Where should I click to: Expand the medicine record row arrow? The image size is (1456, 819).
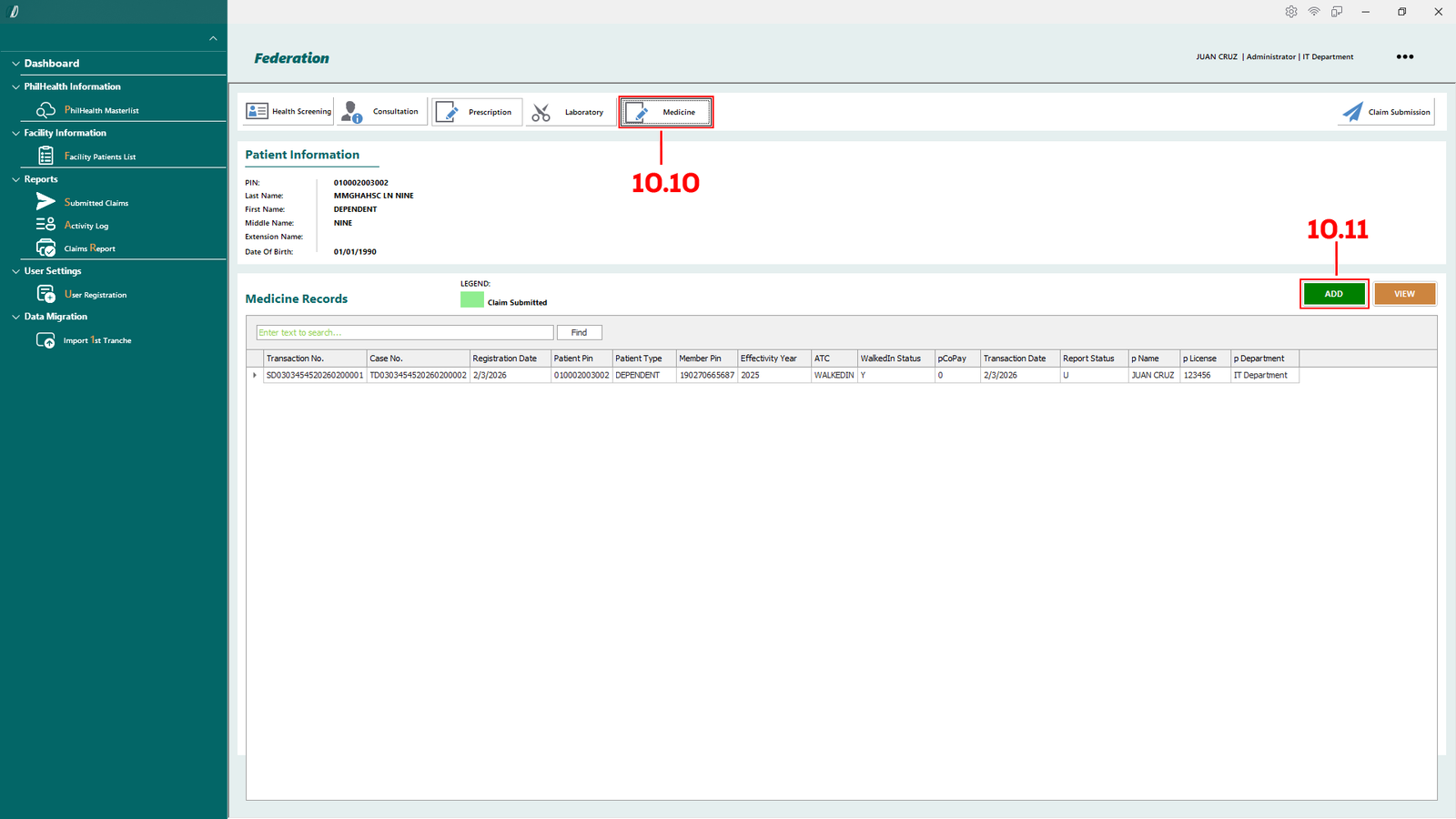255,375
